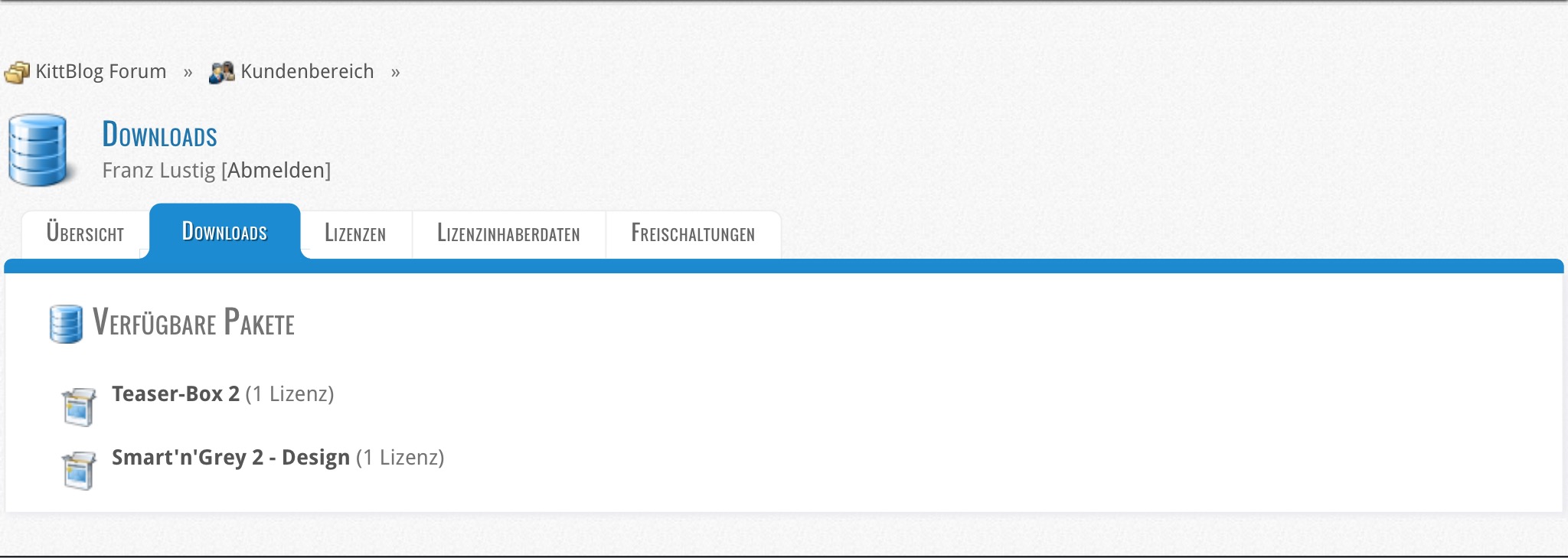1568x558 pixels.
Task: Go to the Freischaltungen tab
Action: (693, 233)
